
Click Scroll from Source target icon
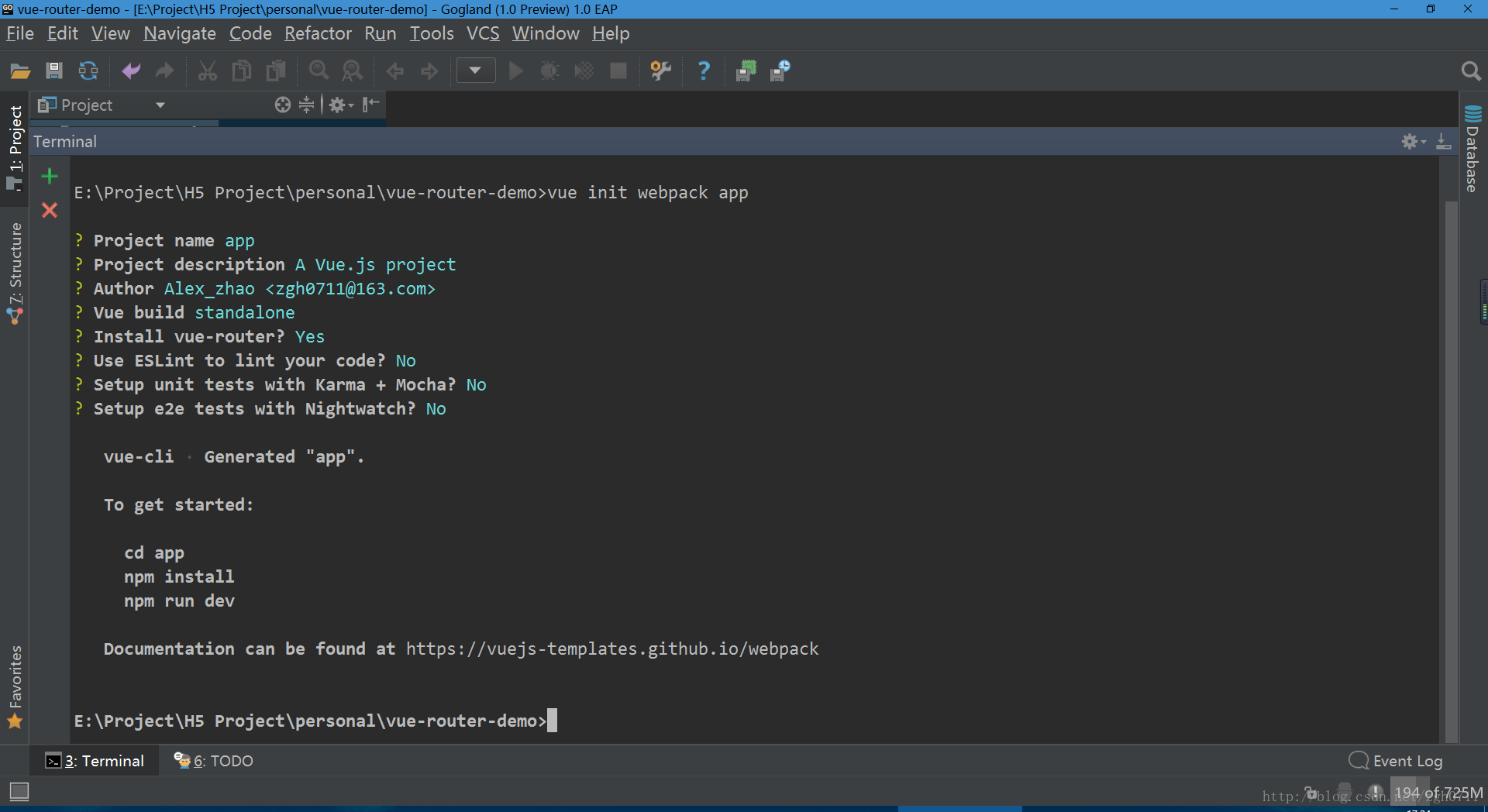click(x=283, y=105)
